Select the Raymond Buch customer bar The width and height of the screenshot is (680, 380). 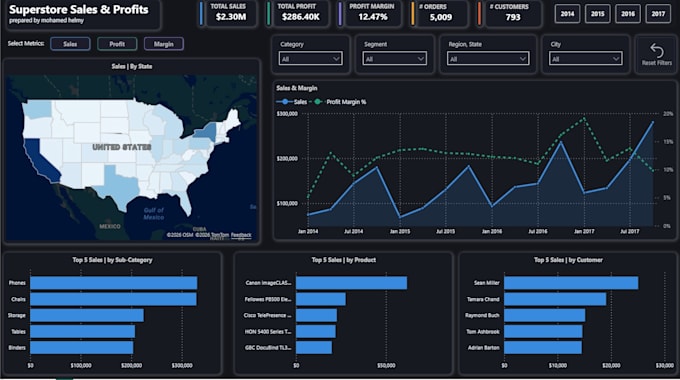(x=545, y=315)
